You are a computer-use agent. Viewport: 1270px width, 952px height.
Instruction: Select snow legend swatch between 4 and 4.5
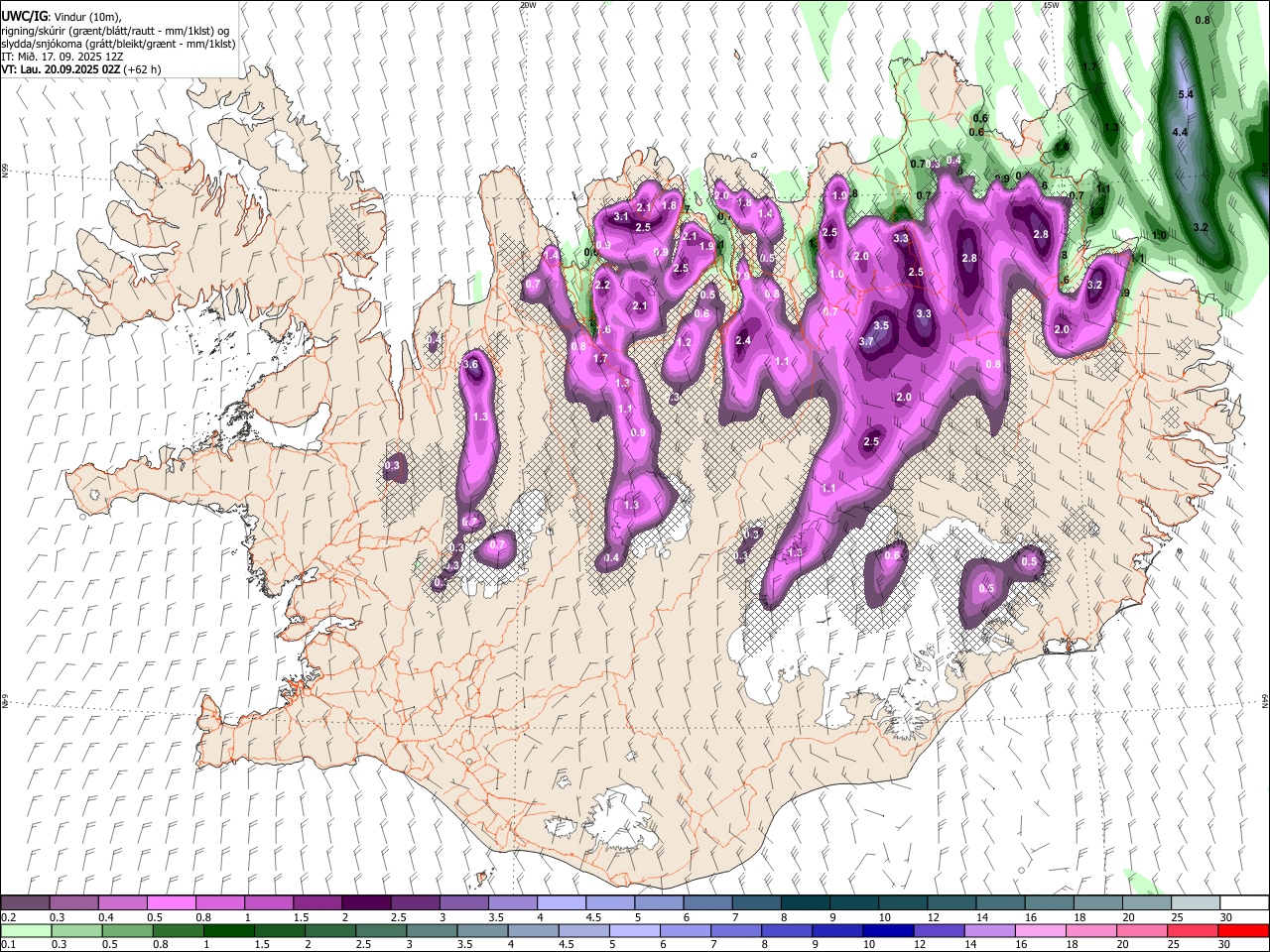561,902
